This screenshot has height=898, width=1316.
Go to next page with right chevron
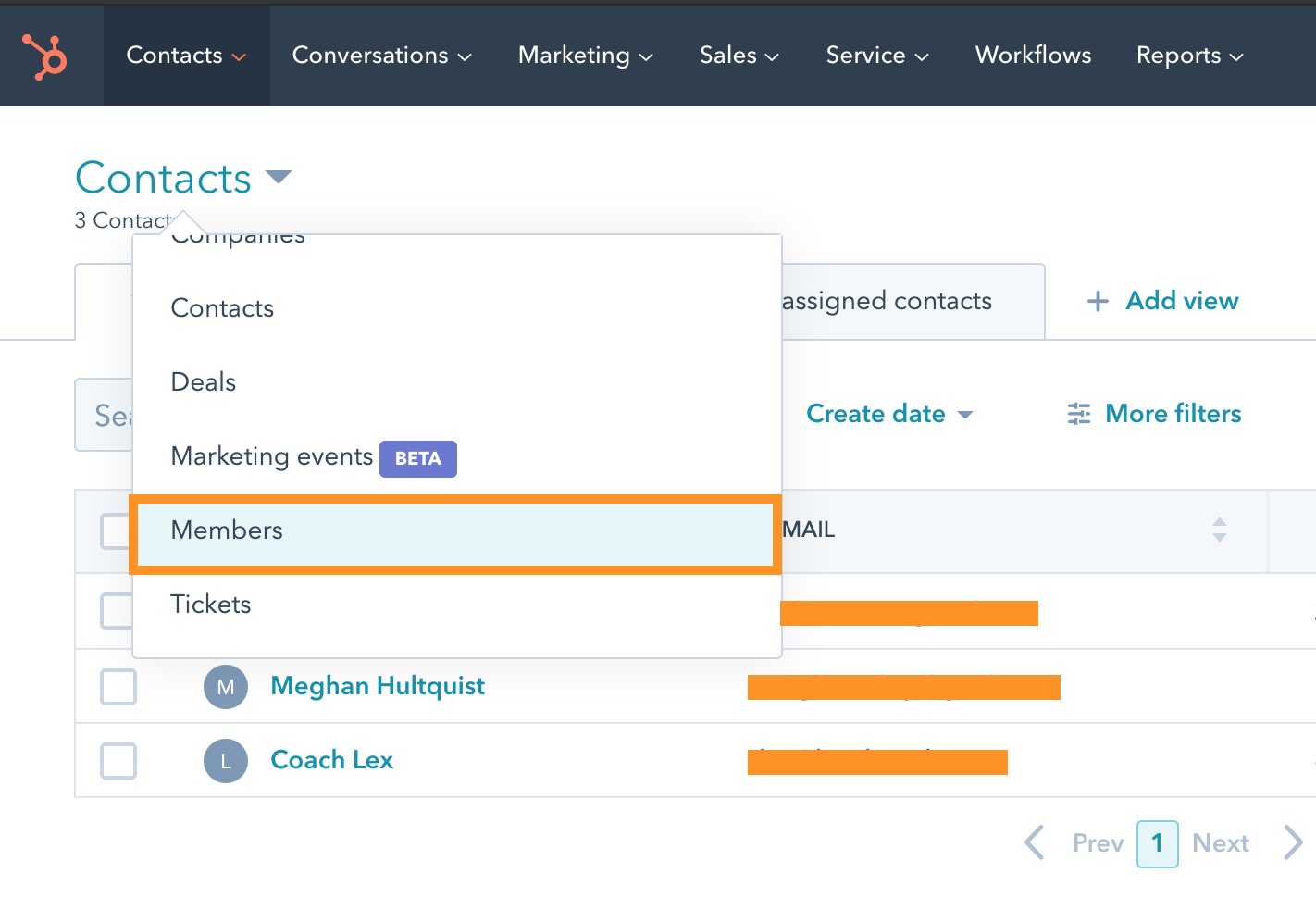[x=1294, y=842]
